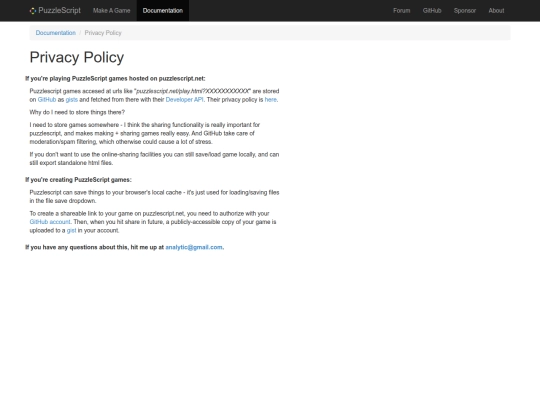Go to Documentation via breadcrumb link
Screen dimensions: 540x405
55,33
